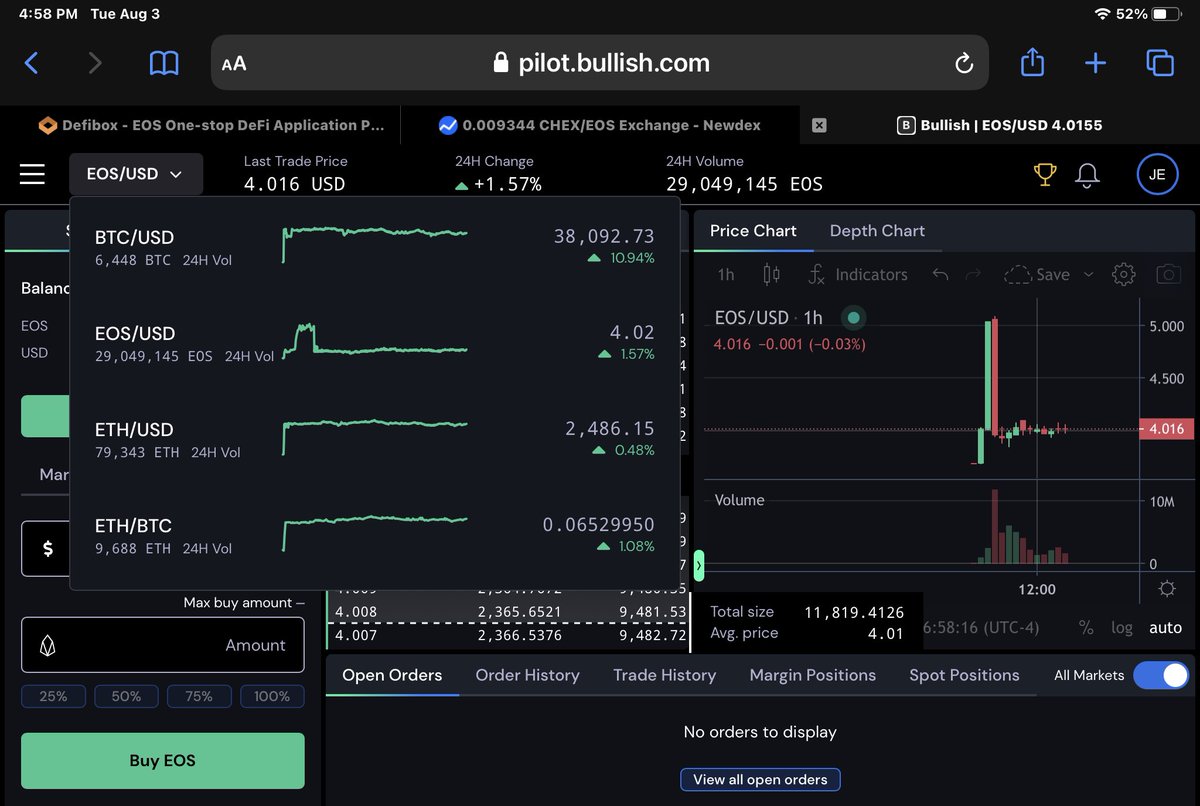This screenshot has width=1200, height=806.
Task: Click View all open orders button
Action: coord(760,779)
